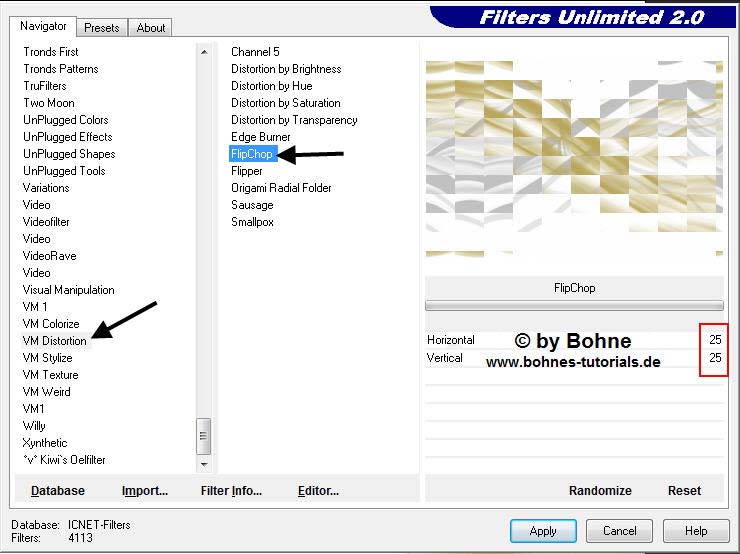Select VM Distortion in category list
This screenshot has height=554, width=740.
55,341
